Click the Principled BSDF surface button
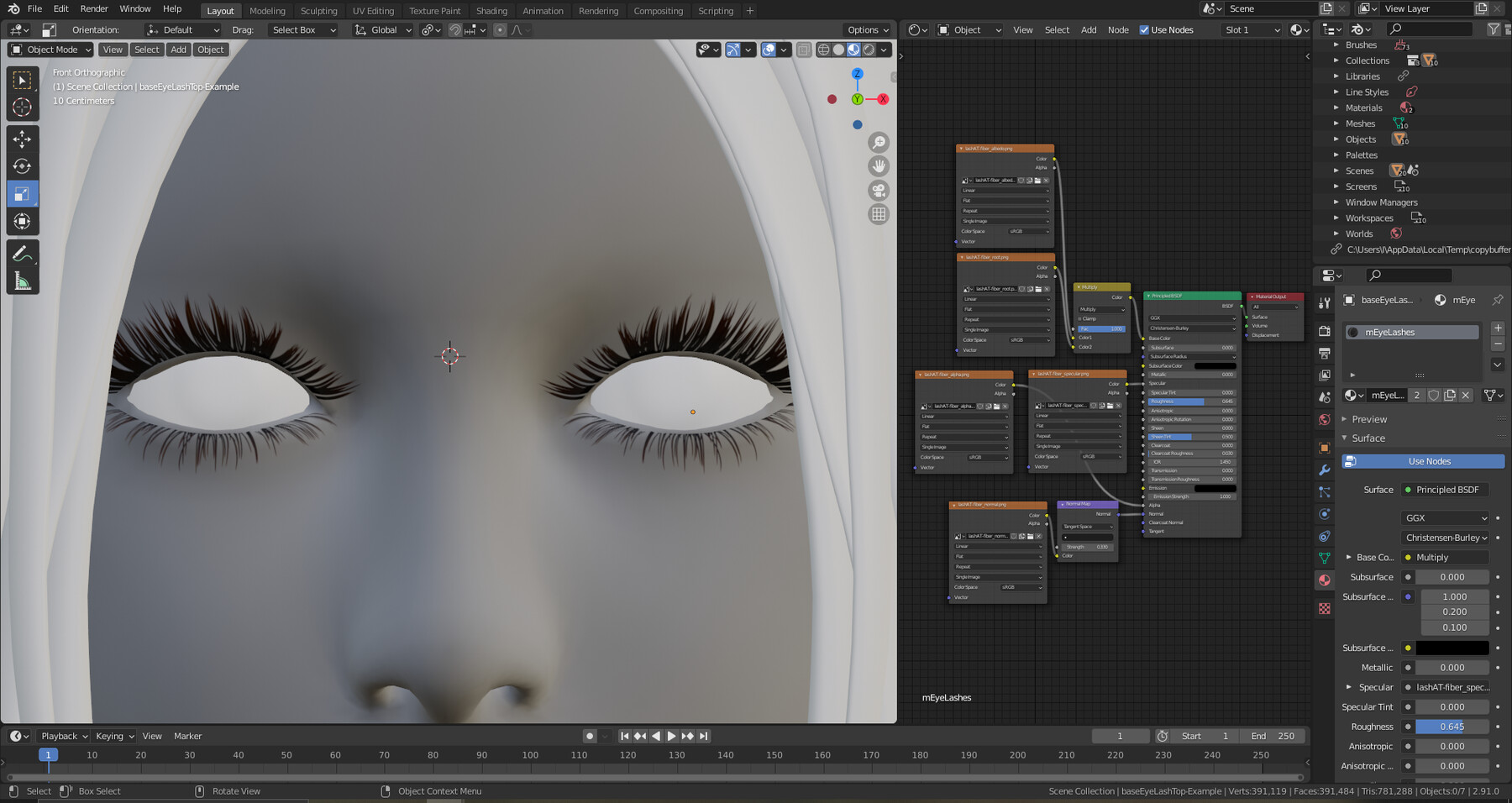Screen dimensions: 1512x803 coord(1445,490)
